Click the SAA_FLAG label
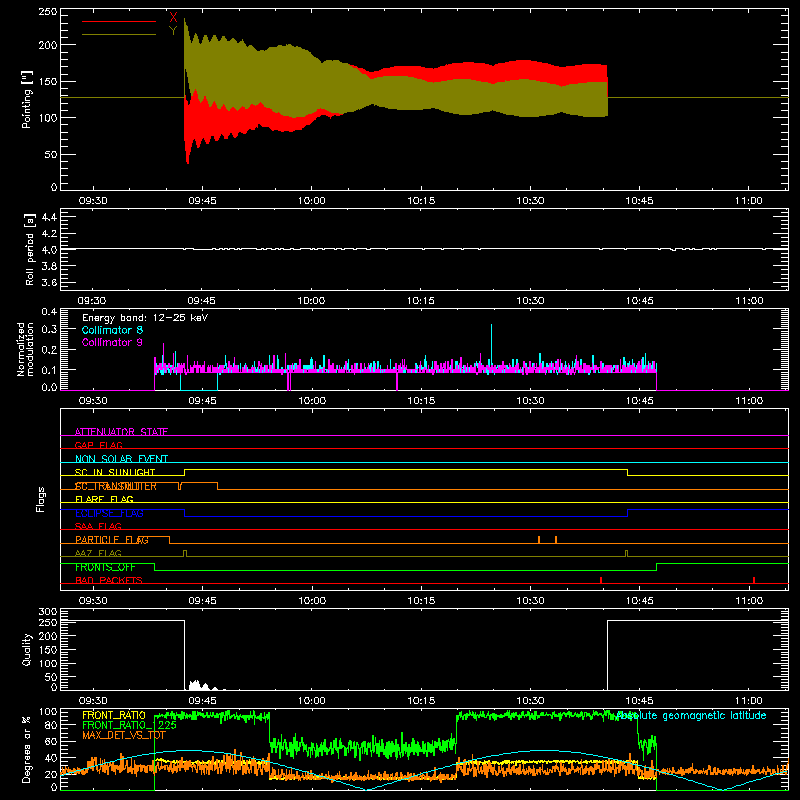Viewport: 800px width, 800px height. [98, 527]
